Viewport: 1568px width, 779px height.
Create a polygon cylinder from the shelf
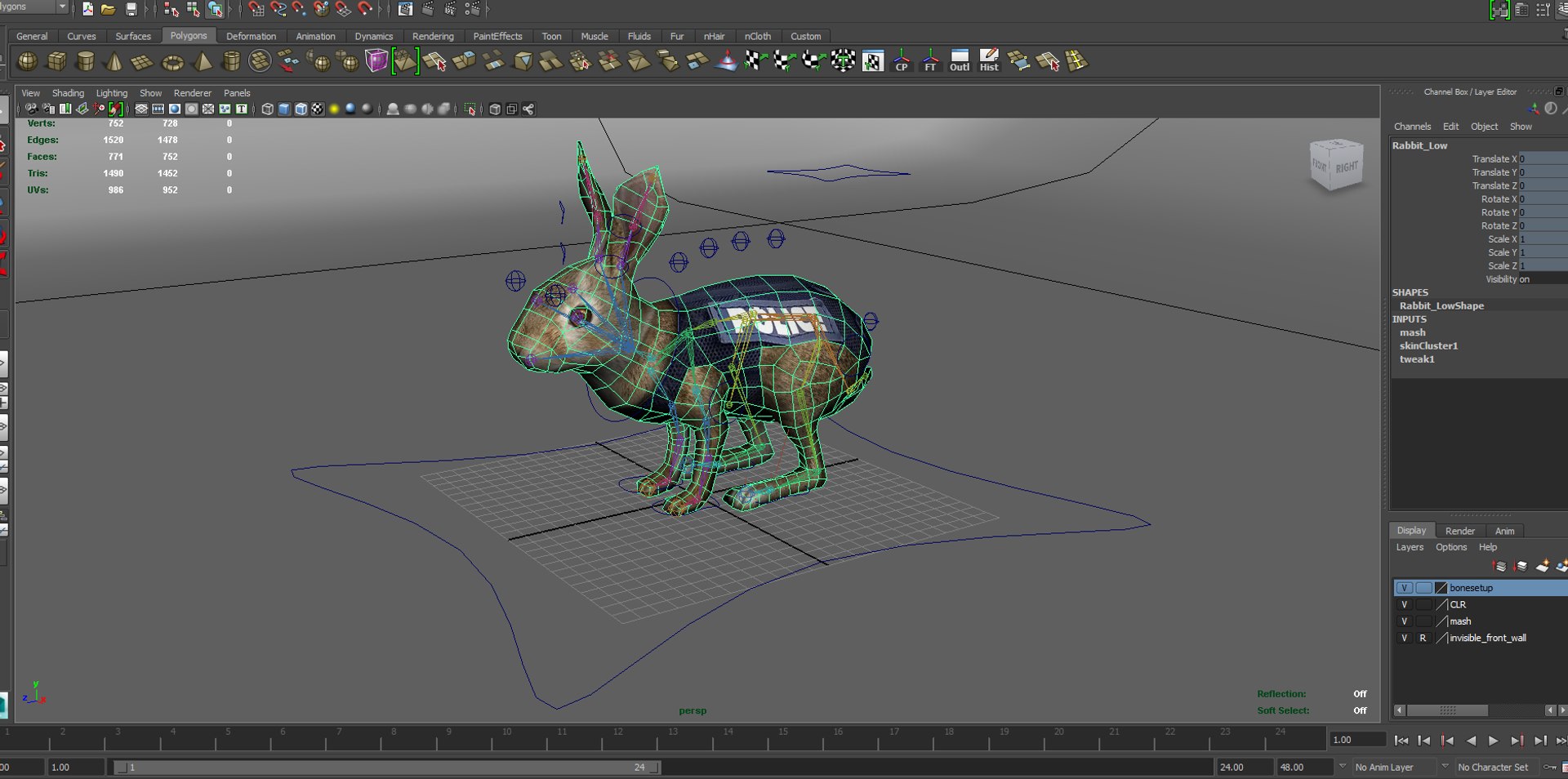tap(85, 61)
